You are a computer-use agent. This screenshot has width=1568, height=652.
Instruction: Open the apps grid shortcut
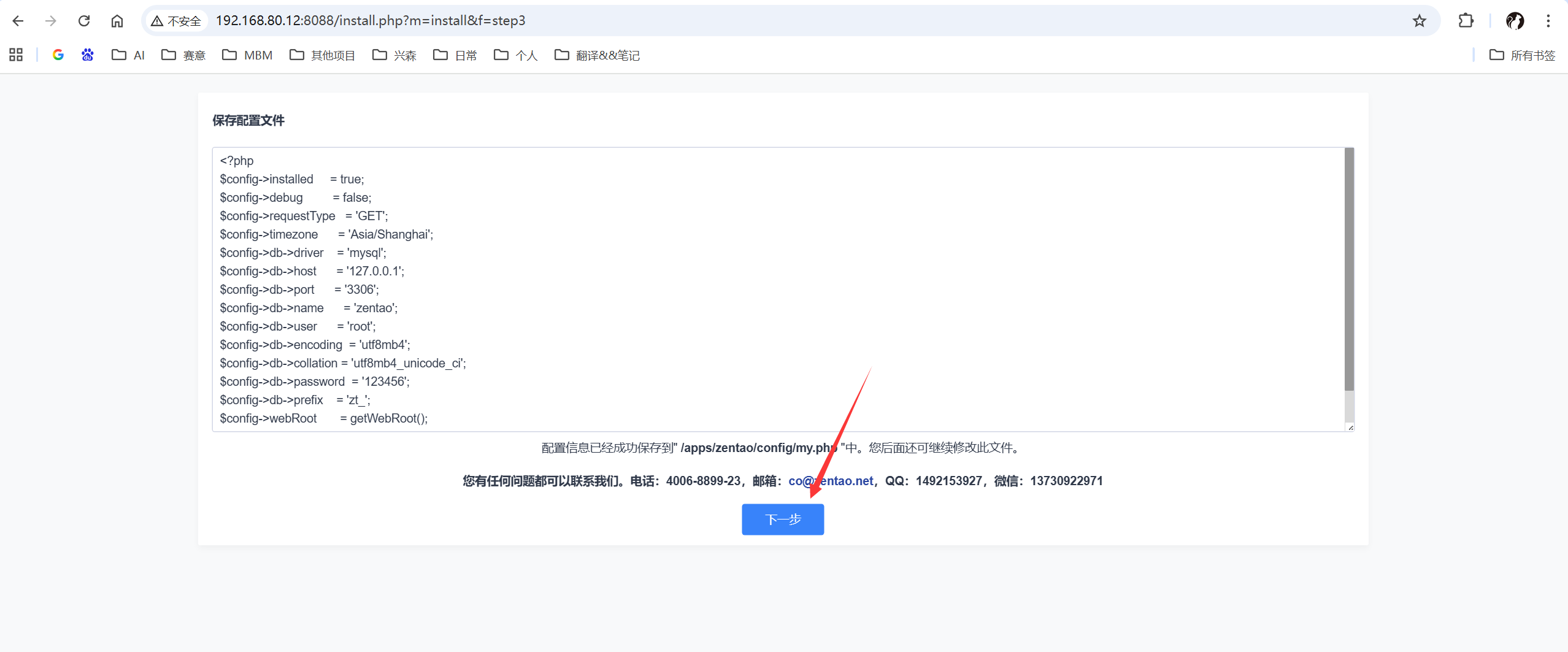(x=16, y=55)
